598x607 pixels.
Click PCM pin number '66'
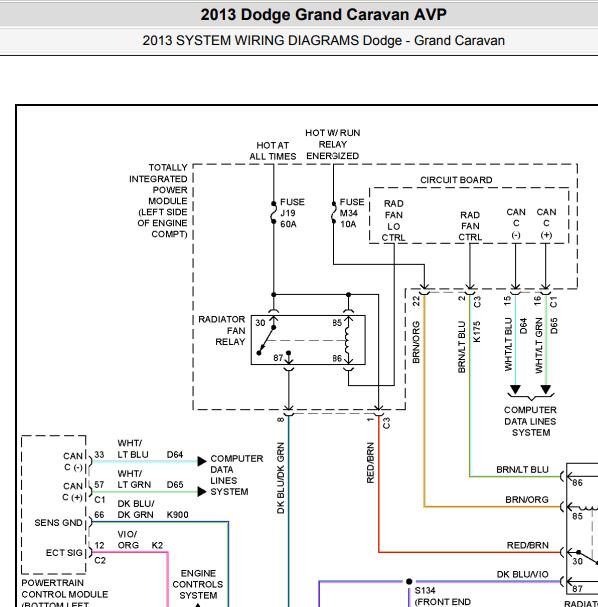[99, 515]
